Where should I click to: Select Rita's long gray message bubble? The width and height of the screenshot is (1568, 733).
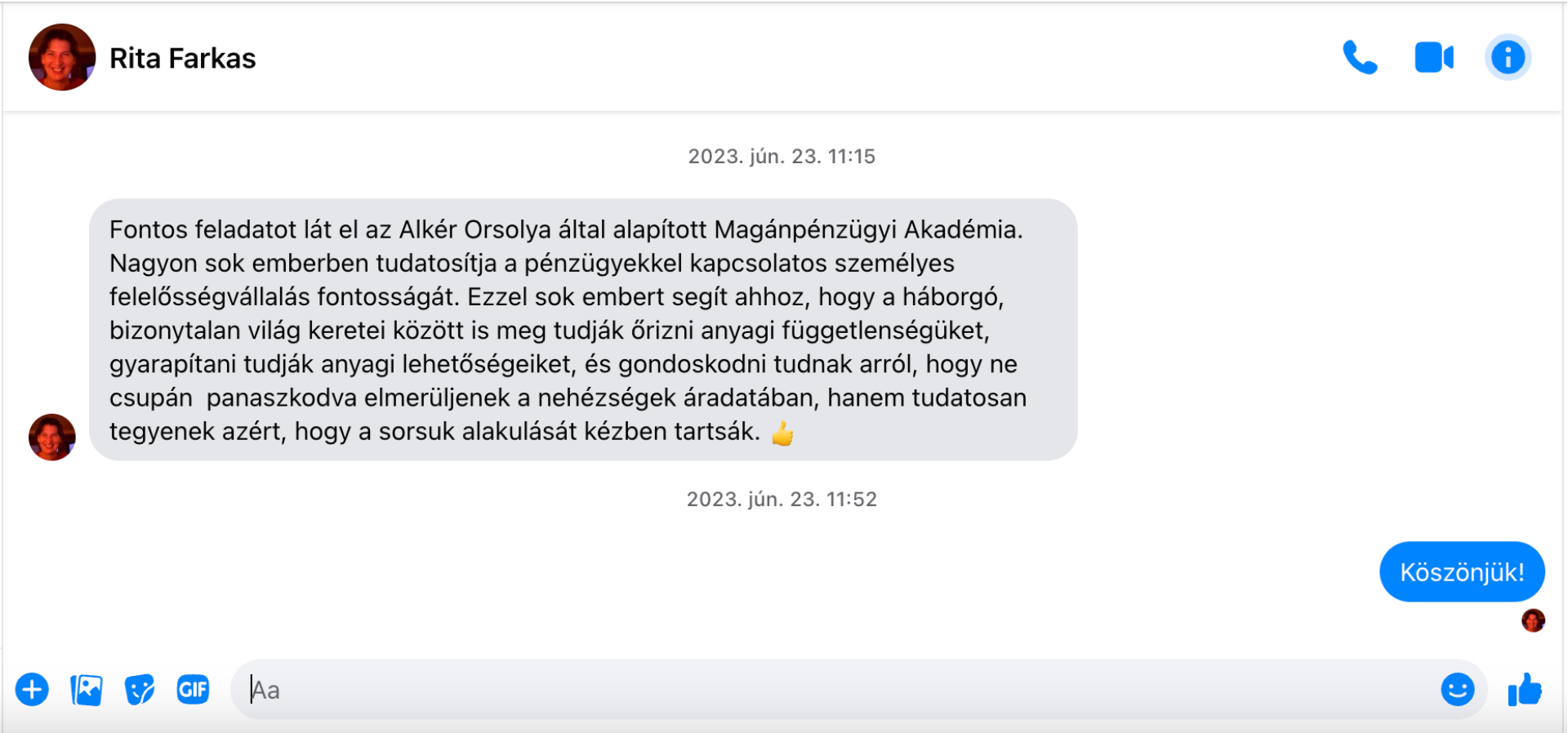pos(582,330)
